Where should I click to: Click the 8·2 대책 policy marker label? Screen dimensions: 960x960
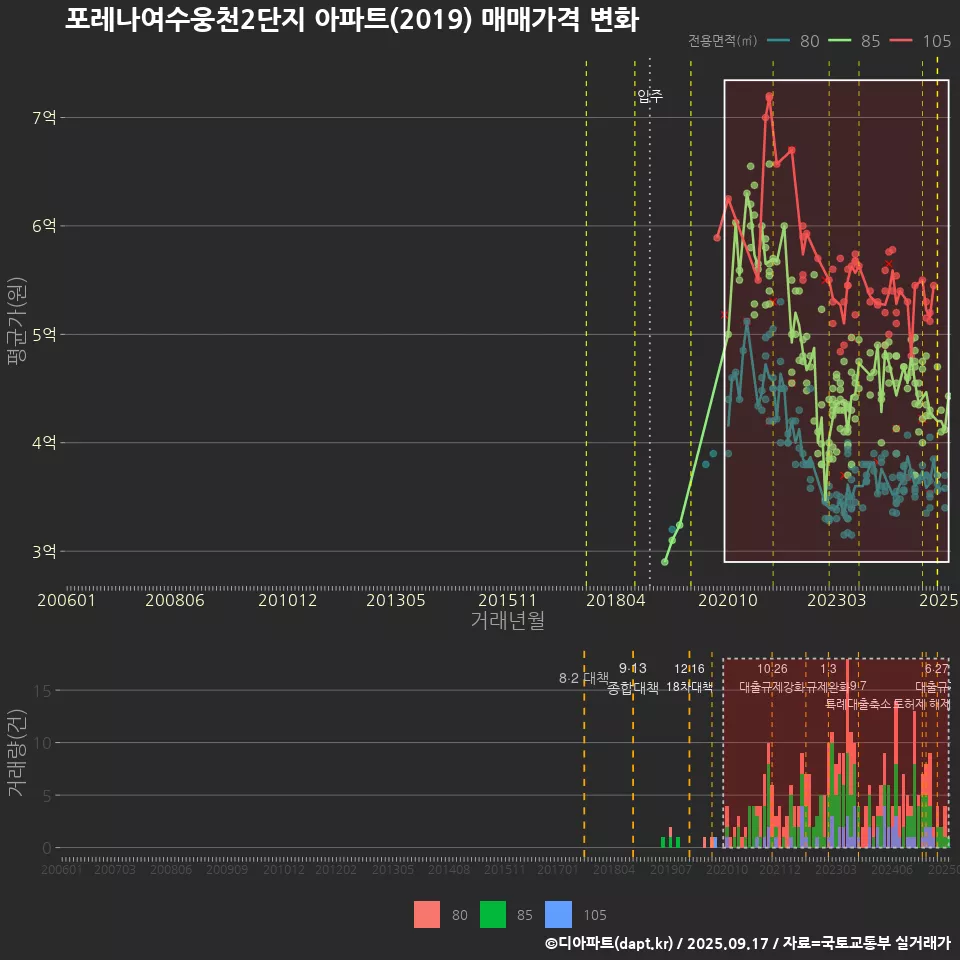point(583,678)
